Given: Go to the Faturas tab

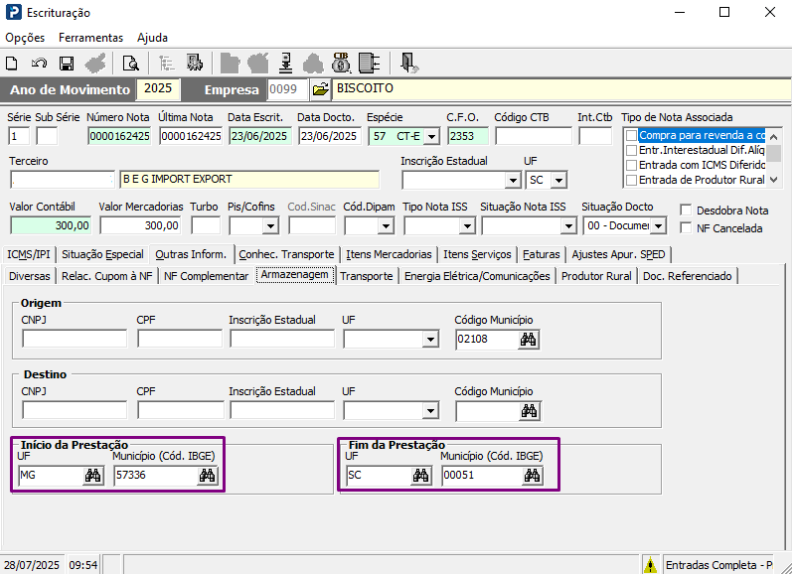Looking at the screenshot, I should pyautogui.click(x=541, y=254).
